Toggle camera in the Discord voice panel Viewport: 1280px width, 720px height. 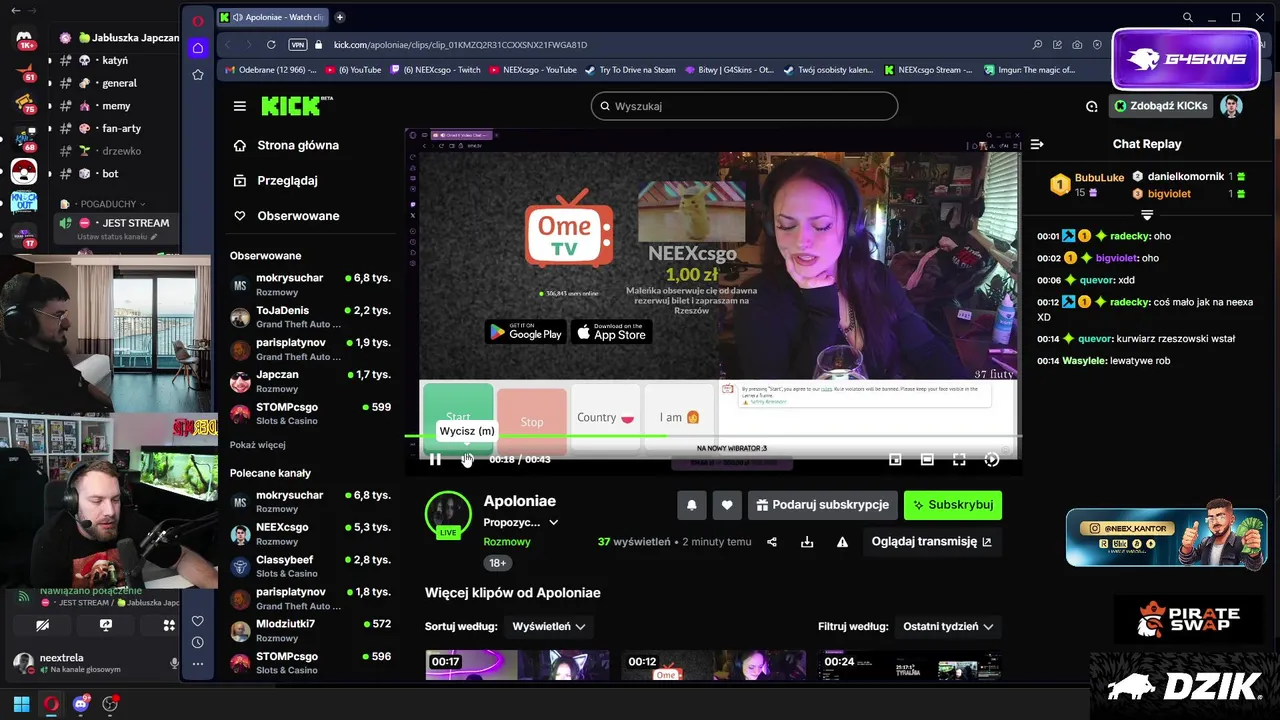42,625
